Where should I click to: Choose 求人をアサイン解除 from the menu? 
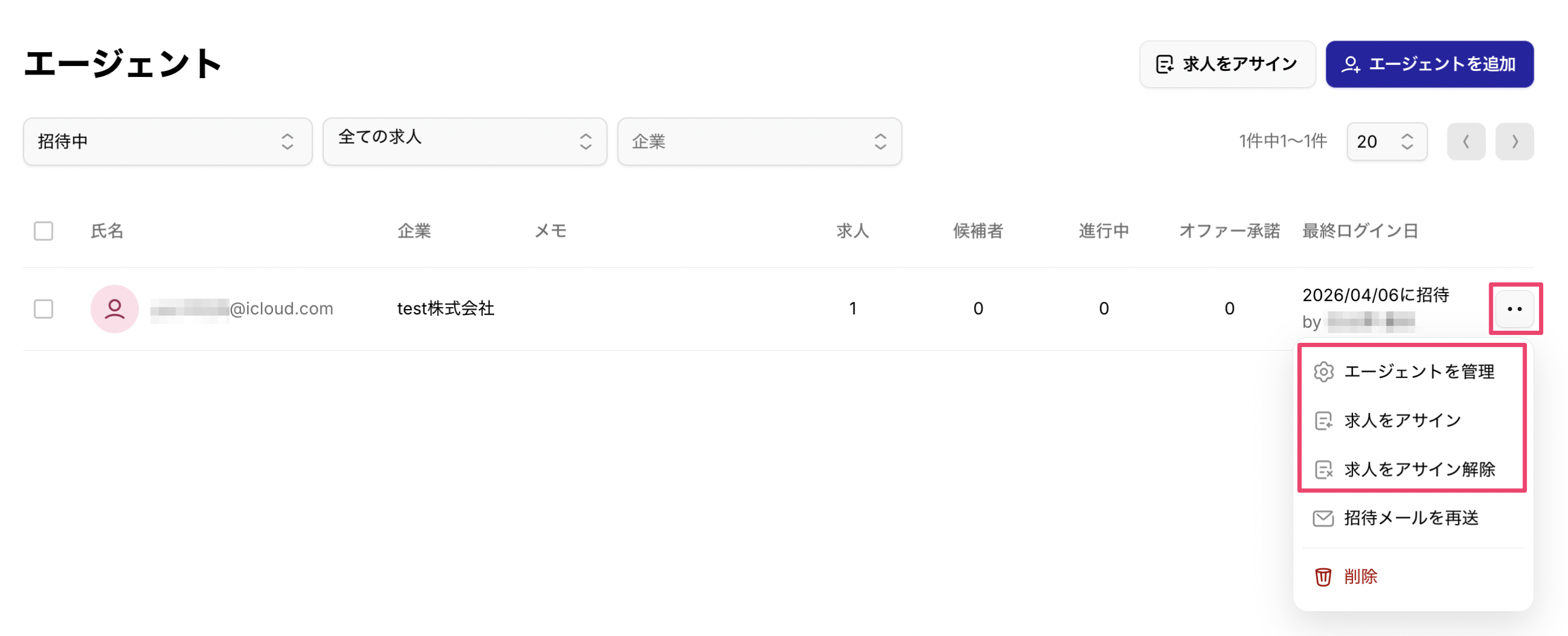point(1419,469)
